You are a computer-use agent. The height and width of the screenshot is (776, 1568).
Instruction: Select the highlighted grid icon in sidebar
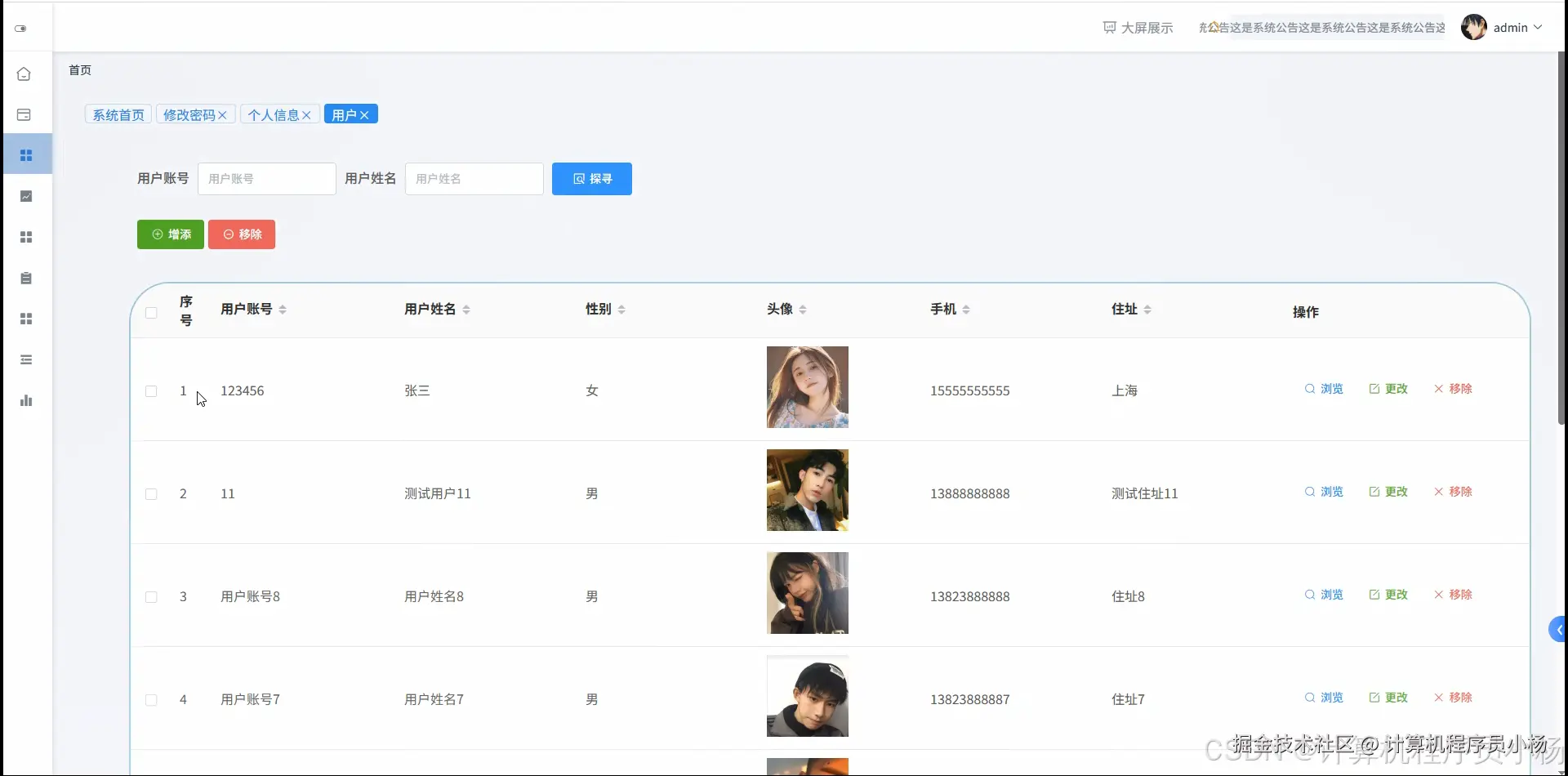pyautogui.click(x=26, y=155)
